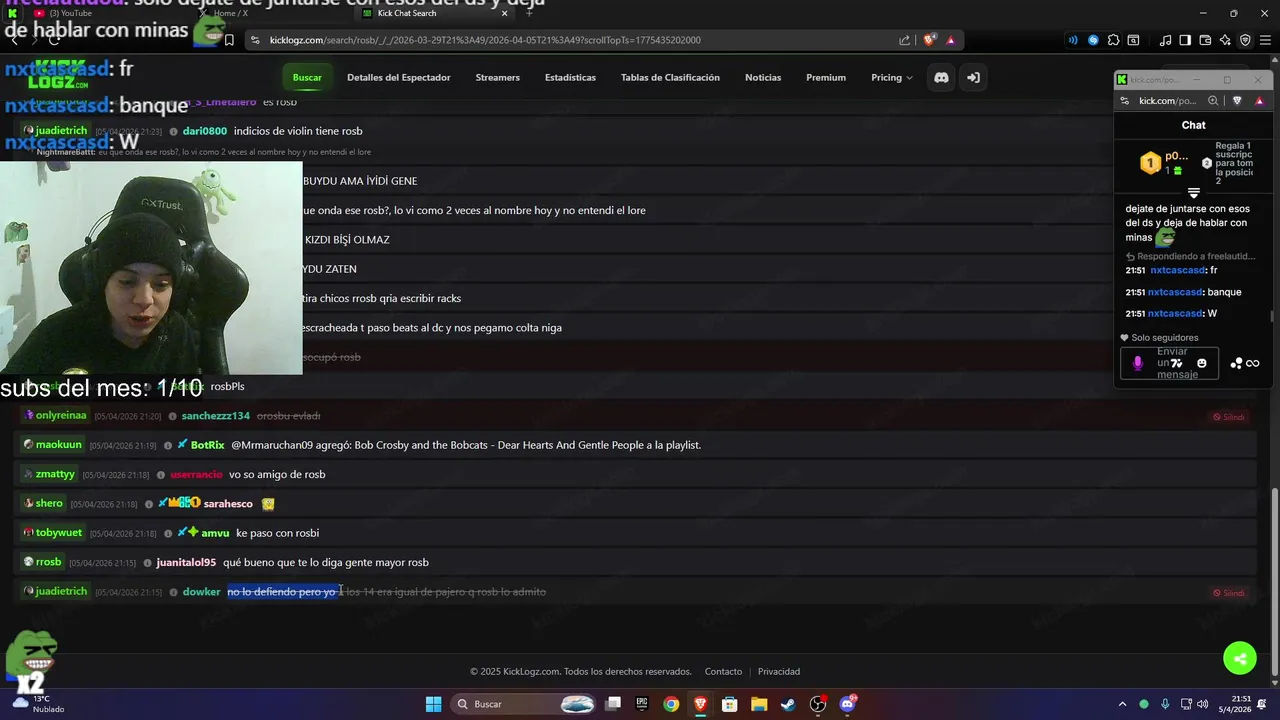Click the music note playlist icon in toolbar

(1165, 40)
